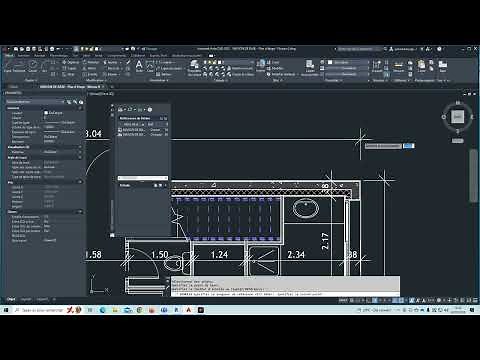Click the sign-in account button in title bar

click(404, 49)
